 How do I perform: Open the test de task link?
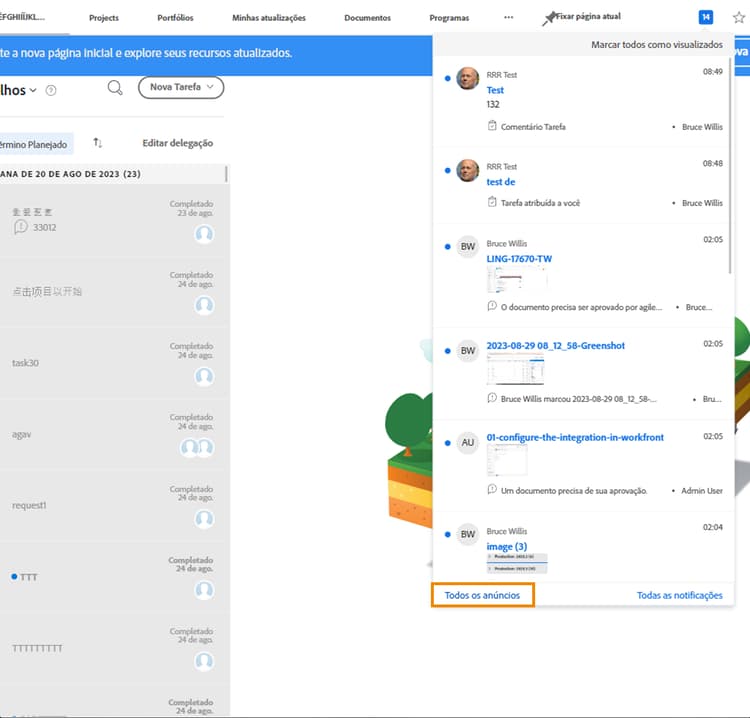tap(500, 182)
